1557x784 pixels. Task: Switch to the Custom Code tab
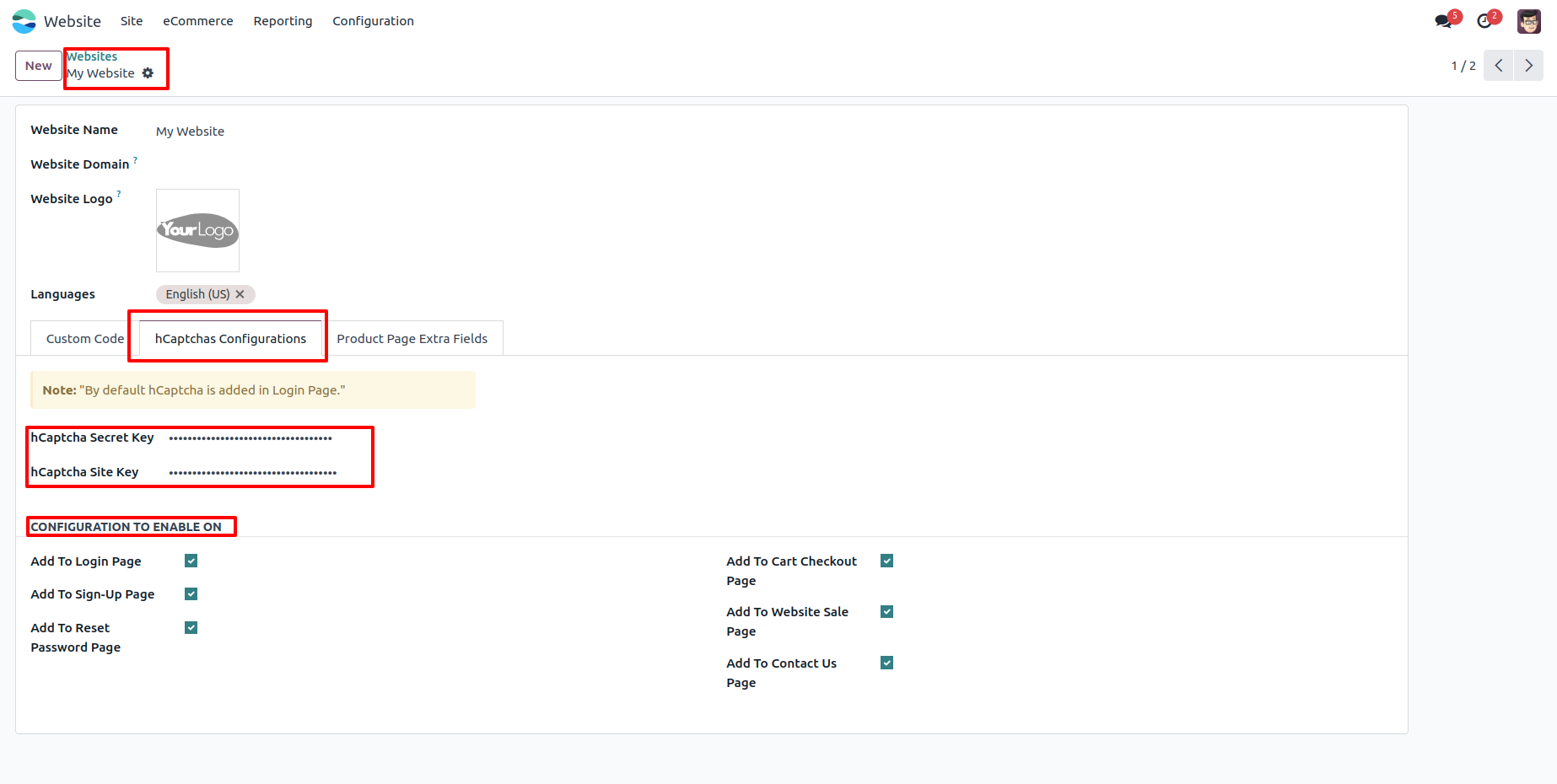click(84, 339)
